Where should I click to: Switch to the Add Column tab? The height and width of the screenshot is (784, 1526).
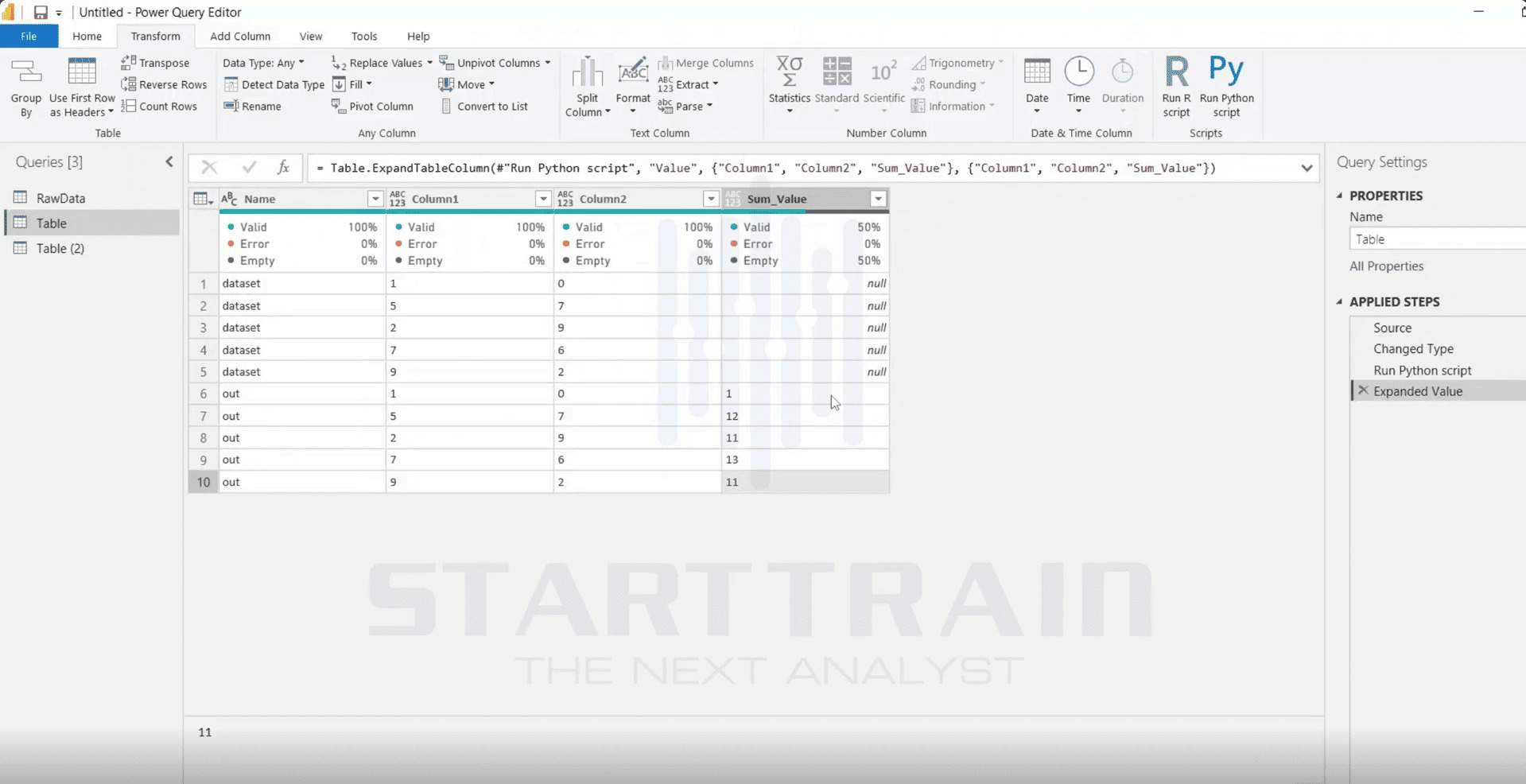(x=240, y=37)
